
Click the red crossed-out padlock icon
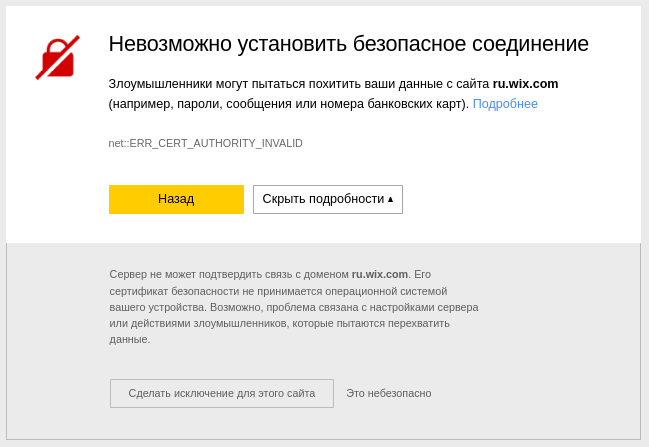[x=58, y=58]
